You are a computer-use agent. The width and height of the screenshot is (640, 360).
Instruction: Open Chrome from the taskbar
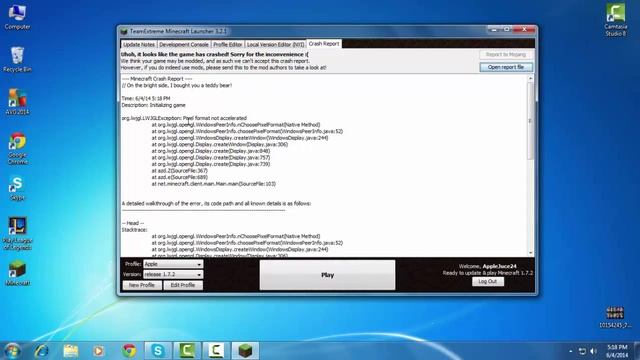[x=129, y=351]
